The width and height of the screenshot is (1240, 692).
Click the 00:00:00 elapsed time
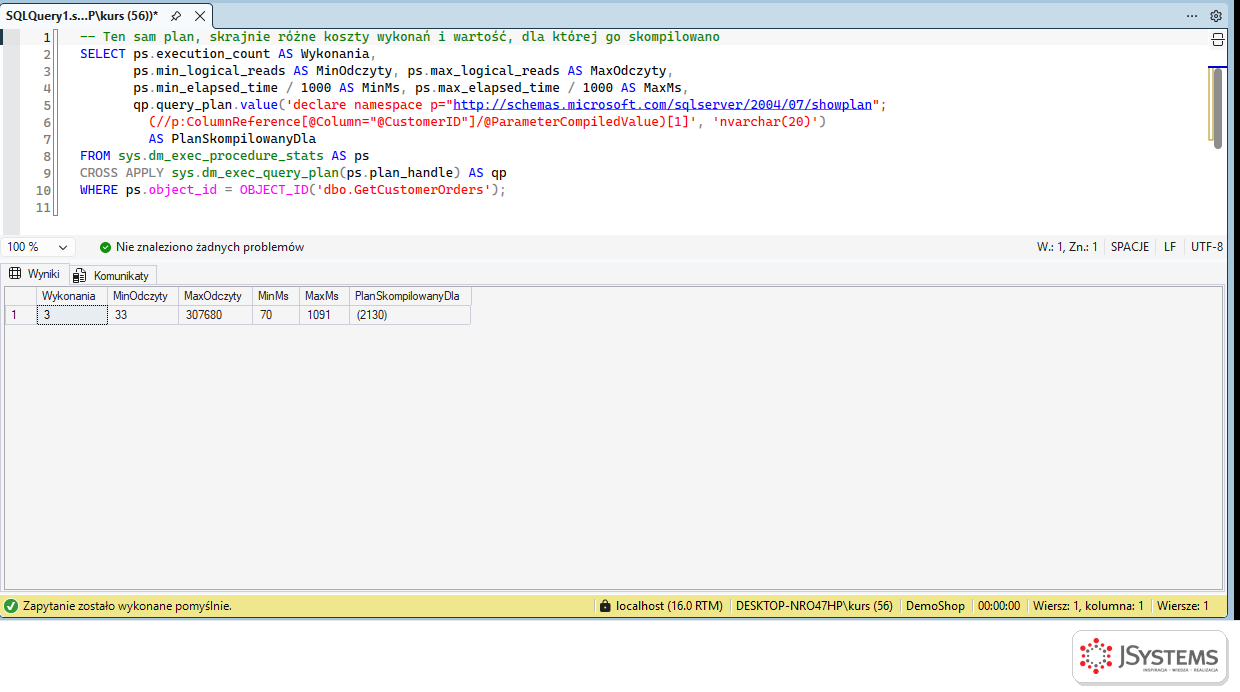click(999, 606)
